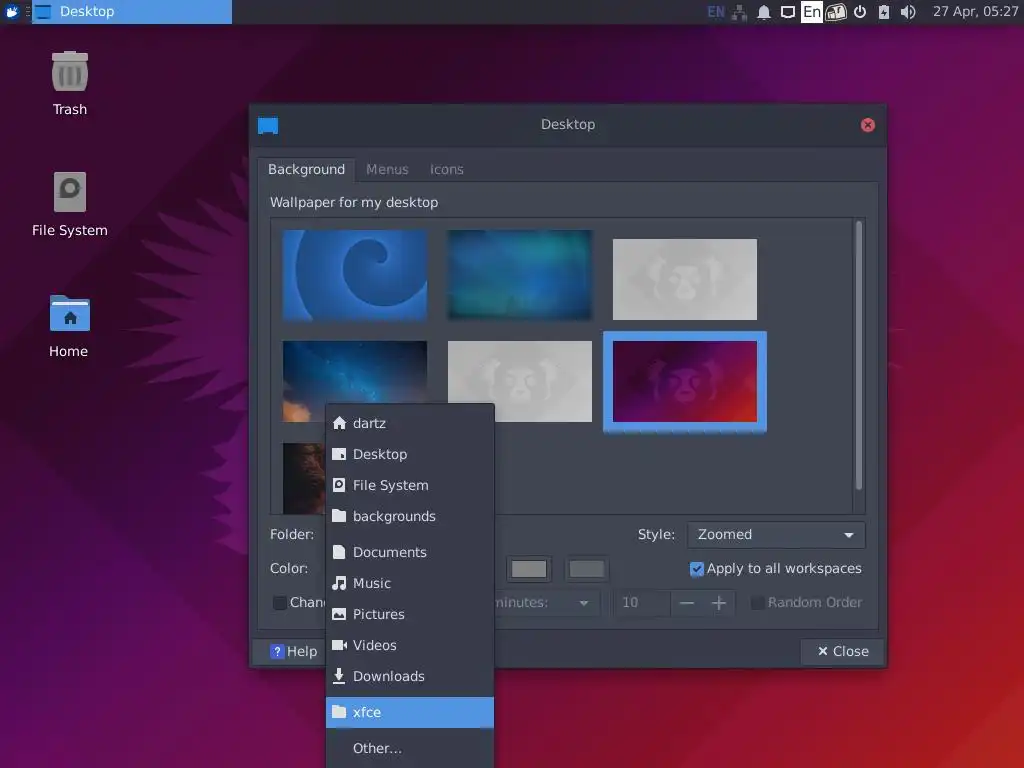1024x768 pixels.
Task: Click the battery status tray icon
Action: [x=884, y=12]
